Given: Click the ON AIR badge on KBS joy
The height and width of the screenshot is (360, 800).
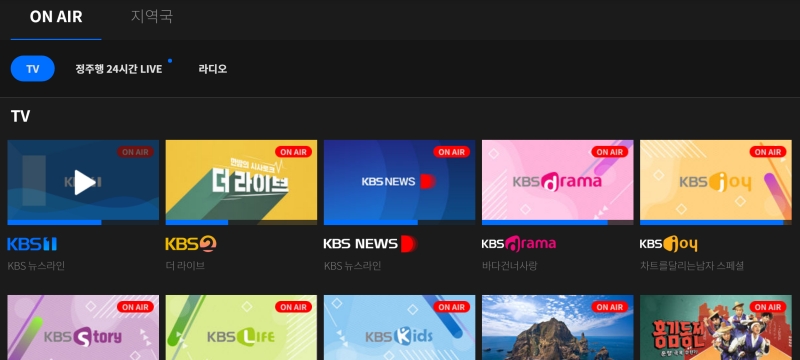Looking at the screenshot, I should [x=768, y=152].
